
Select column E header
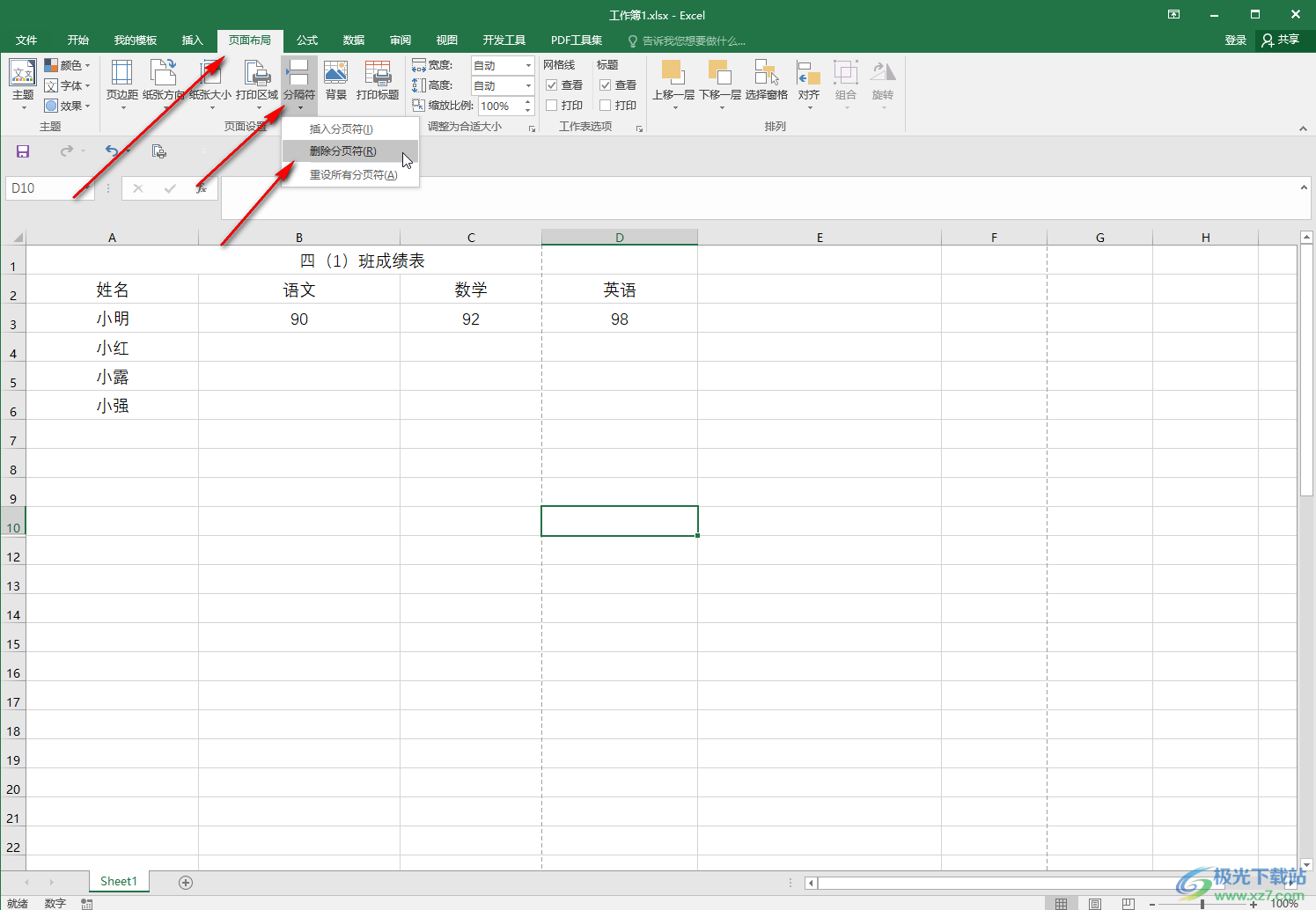point(820,237)
